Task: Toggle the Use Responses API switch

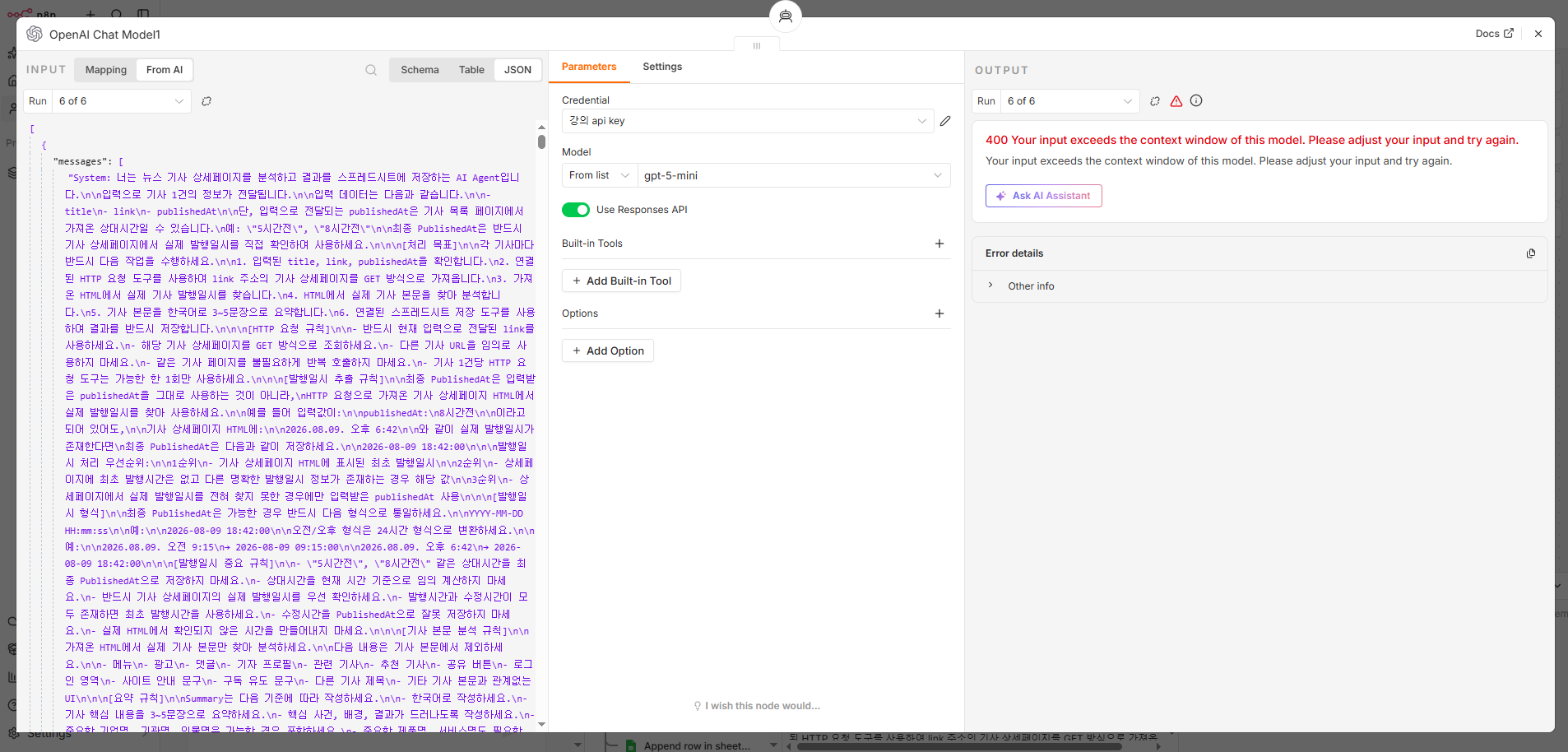Action: [576, 210]
